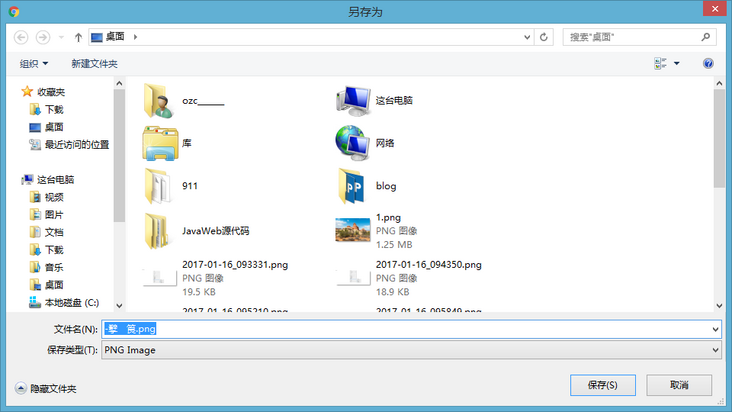This screenshot has width=732, height=412.
Task: Click the JavaWeb源代码 folder name
Action: click(216, 231)
